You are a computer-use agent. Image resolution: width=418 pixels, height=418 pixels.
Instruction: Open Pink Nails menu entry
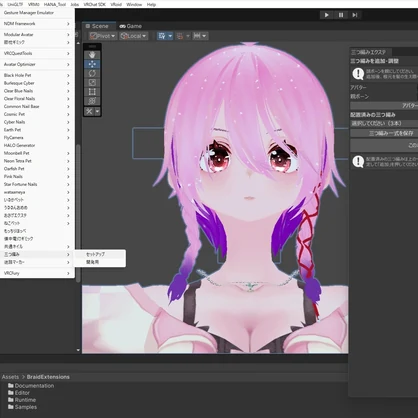click(37, 176)
